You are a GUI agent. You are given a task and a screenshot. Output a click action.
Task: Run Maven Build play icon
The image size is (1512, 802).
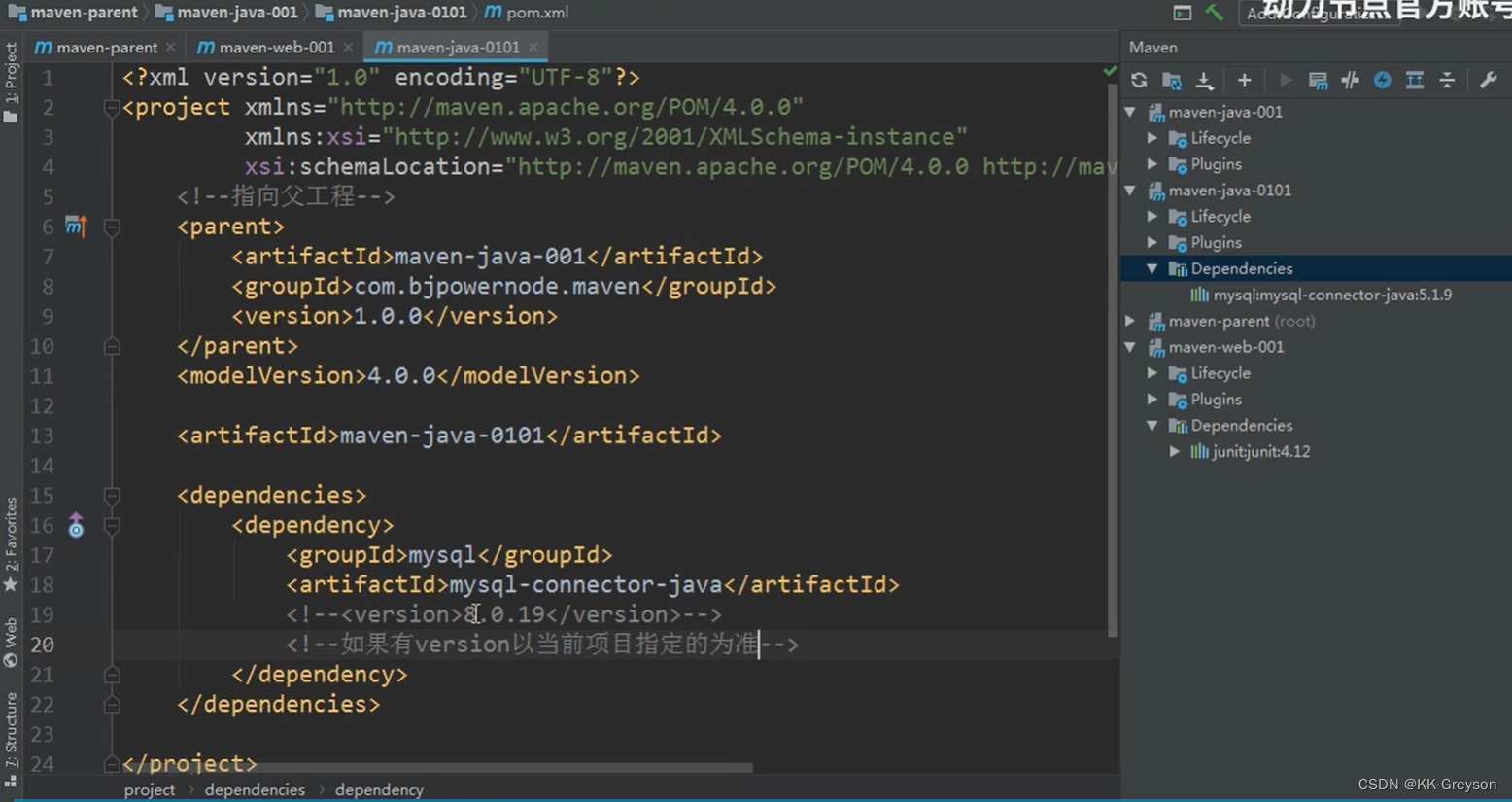[x=1286, y=81]
